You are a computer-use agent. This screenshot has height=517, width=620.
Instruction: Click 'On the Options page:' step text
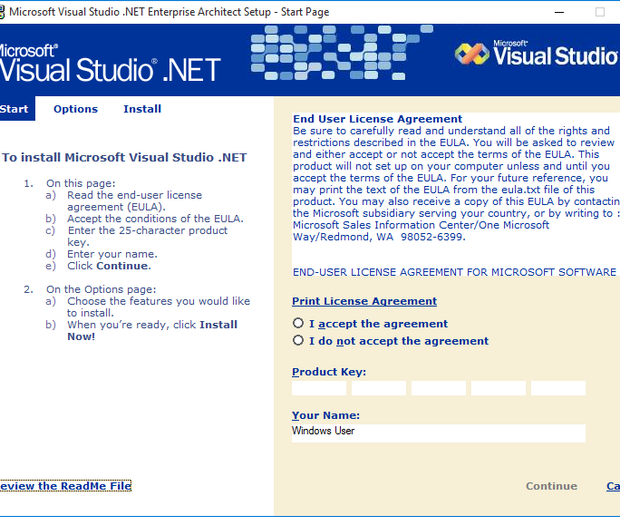pos(101,289)
